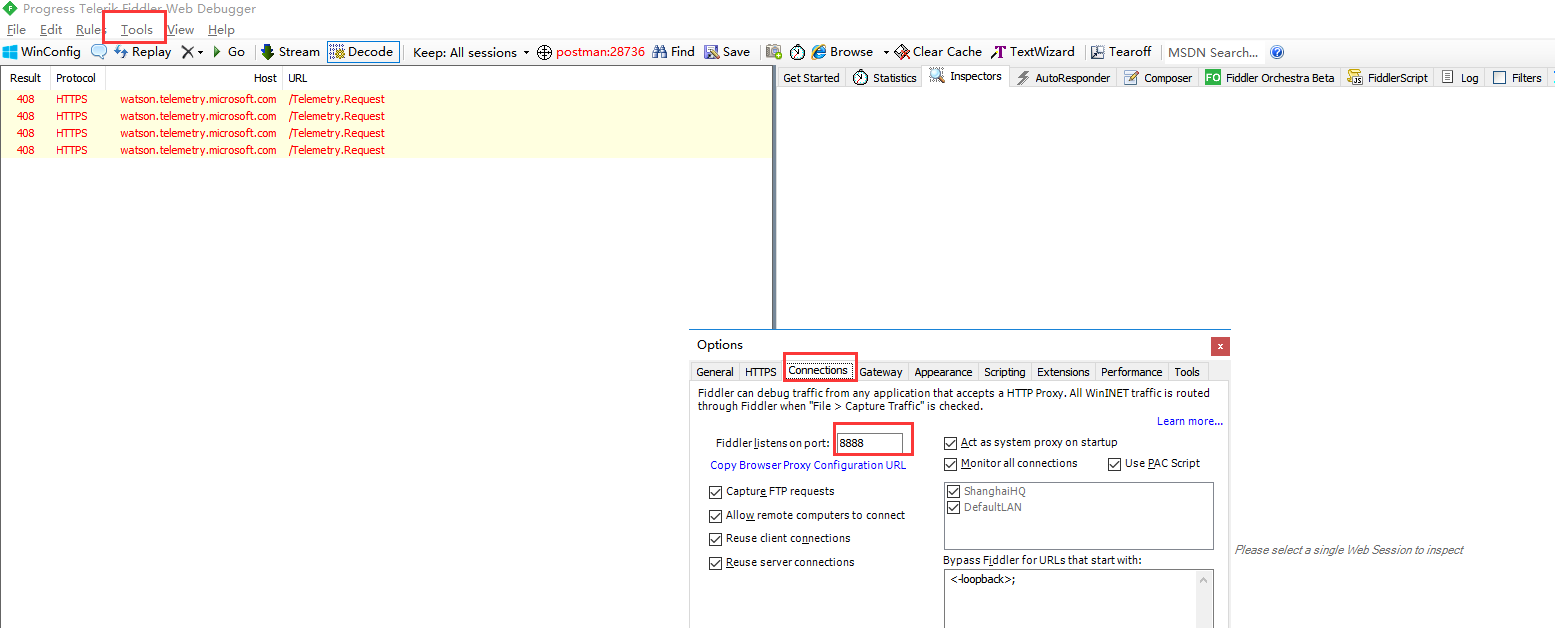Save sessions with toolbar Save icon
Viewport: 1555px width, 628px height.
pos(727,52)
